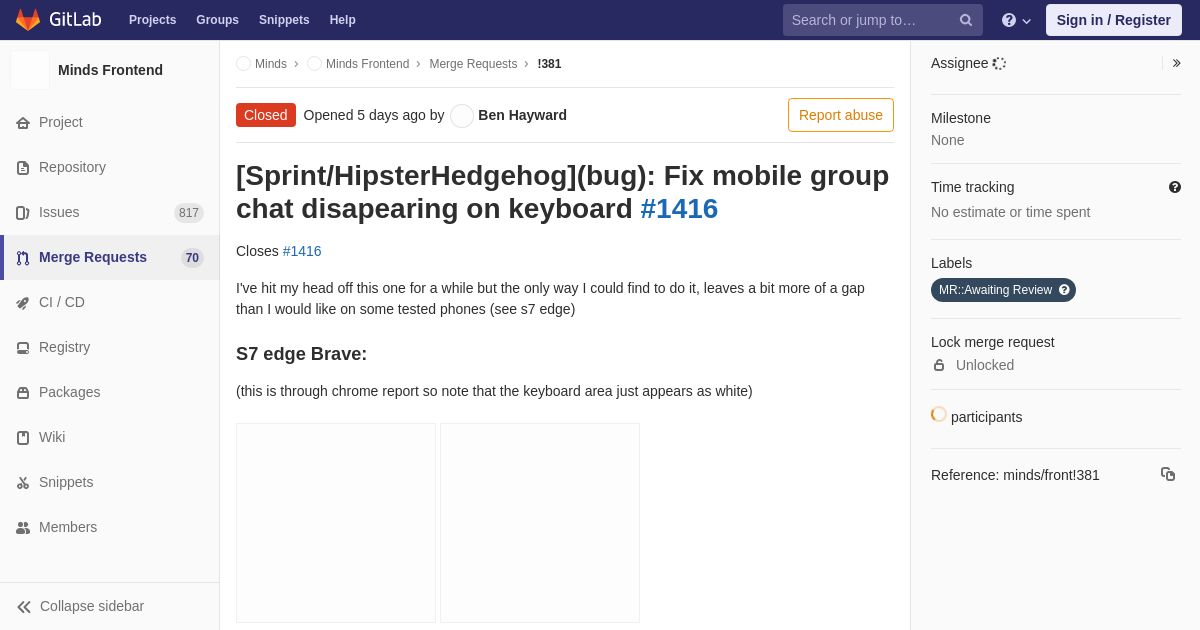Image resolution: width=1200 pixels, height=630 pixels.
Task: Click the Minds Frontend avatar in breadcrumb
Action: (x=314, y=64)
